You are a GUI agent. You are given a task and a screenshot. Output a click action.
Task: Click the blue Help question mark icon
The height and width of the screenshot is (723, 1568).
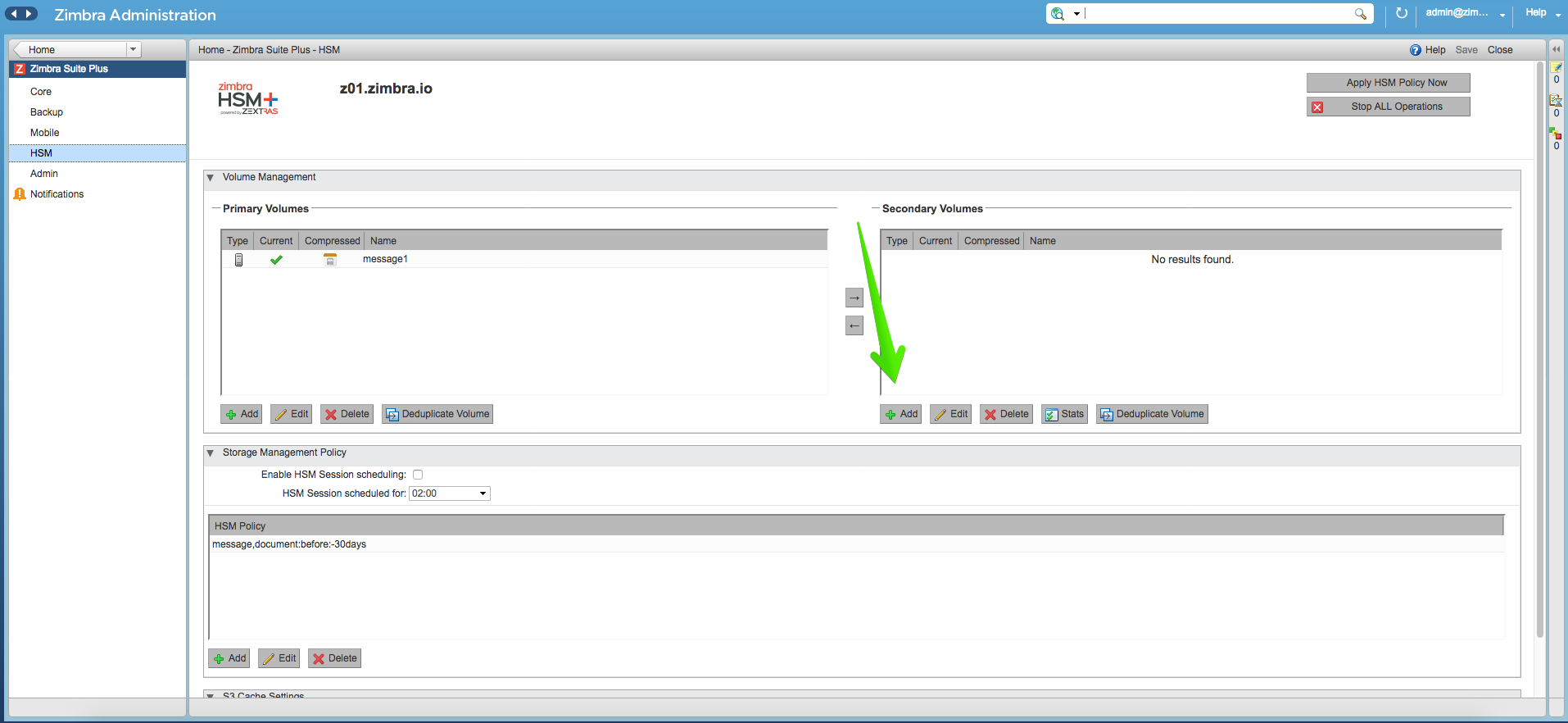1416,50
